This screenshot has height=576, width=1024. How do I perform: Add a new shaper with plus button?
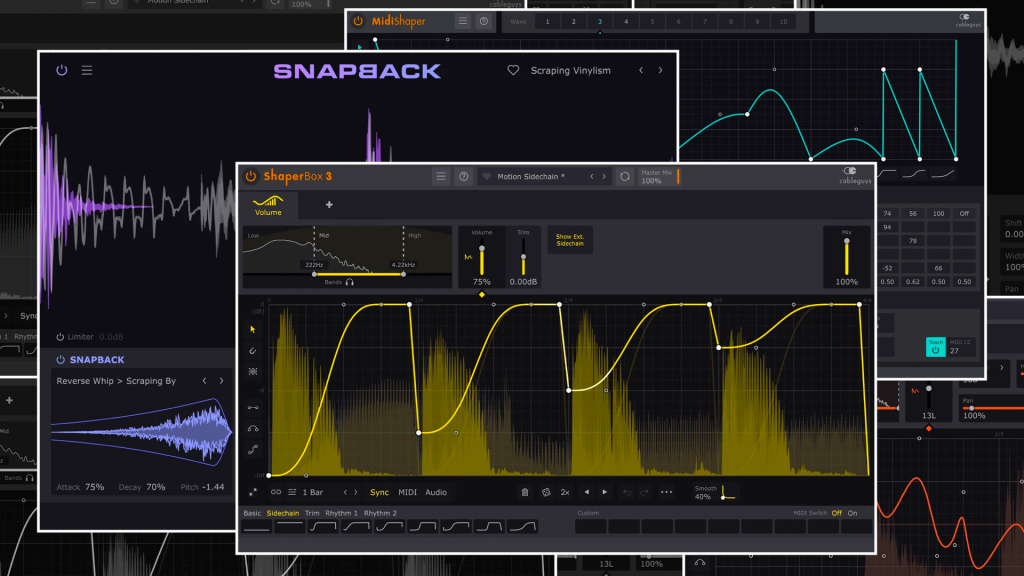(329, 205)
